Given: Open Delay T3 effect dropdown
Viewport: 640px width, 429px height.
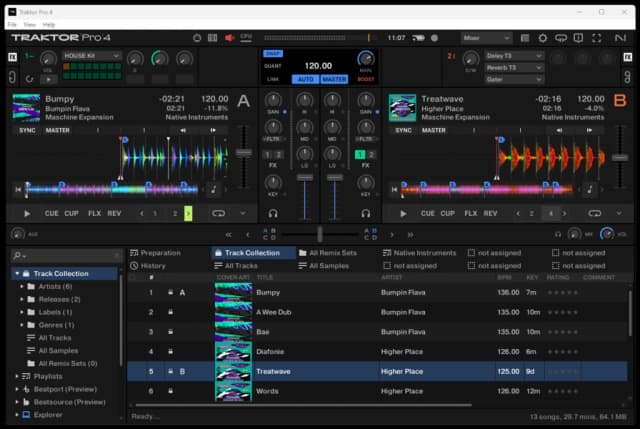Looking at the screenshot, I should (x=514, y=56).
